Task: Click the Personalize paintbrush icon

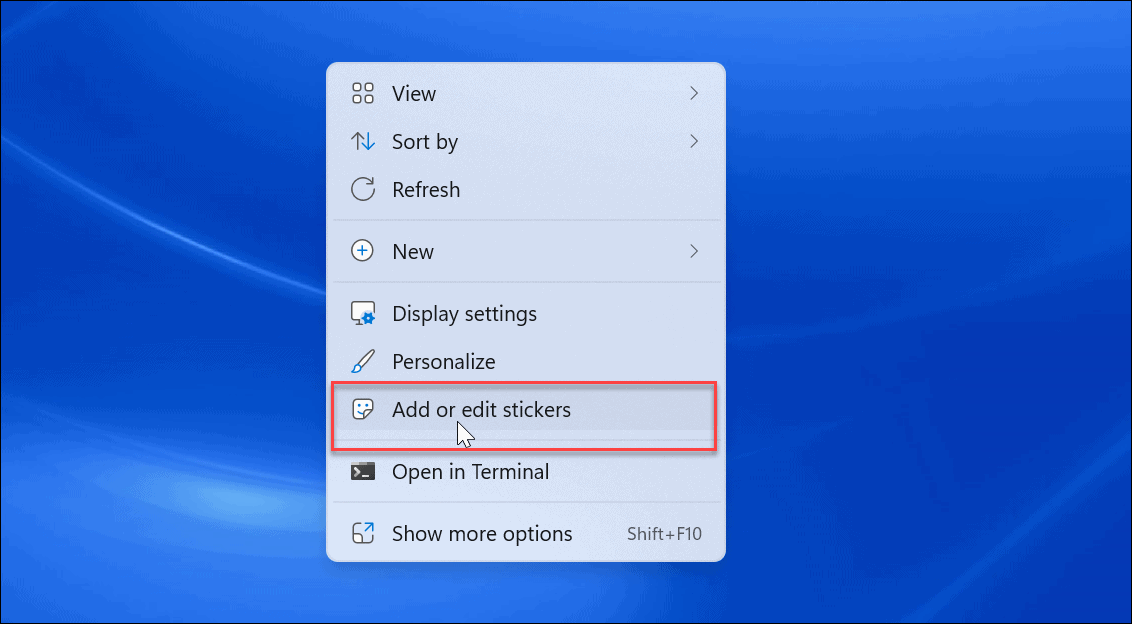Action: [x=362, y=361]
